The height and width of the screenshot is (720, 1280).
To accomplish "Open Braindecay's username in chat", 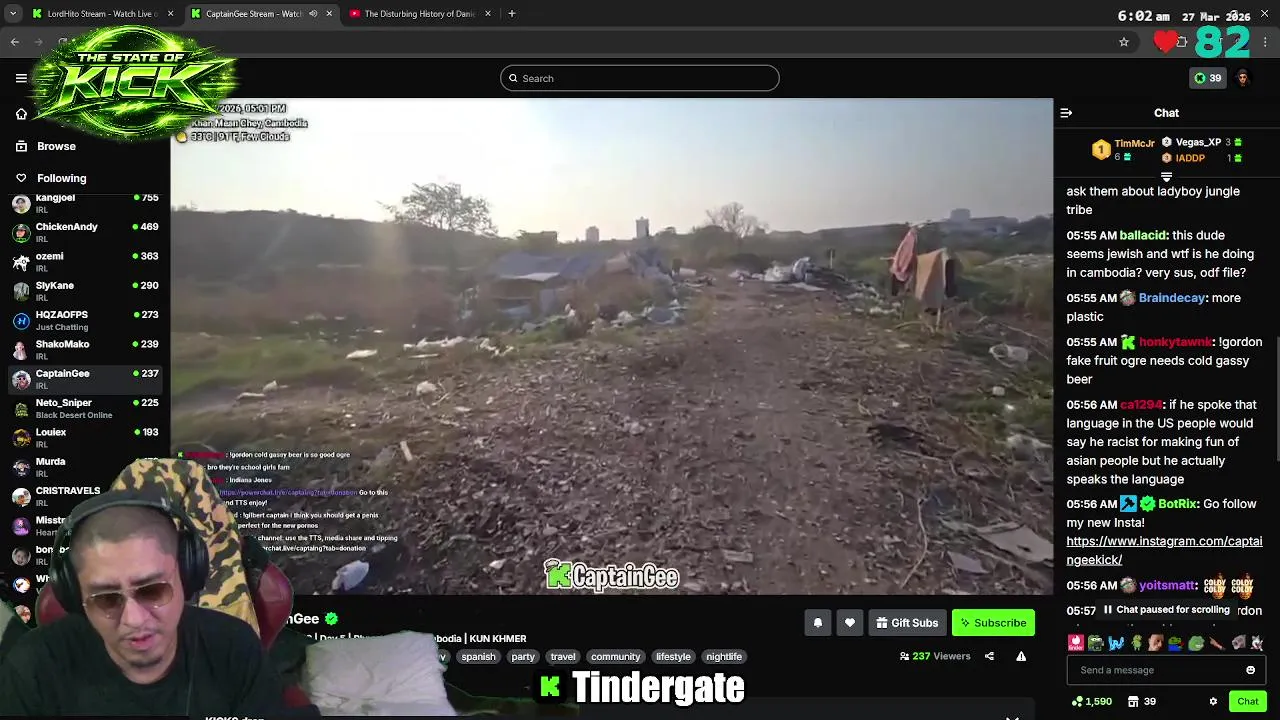I will (1172, 298).
